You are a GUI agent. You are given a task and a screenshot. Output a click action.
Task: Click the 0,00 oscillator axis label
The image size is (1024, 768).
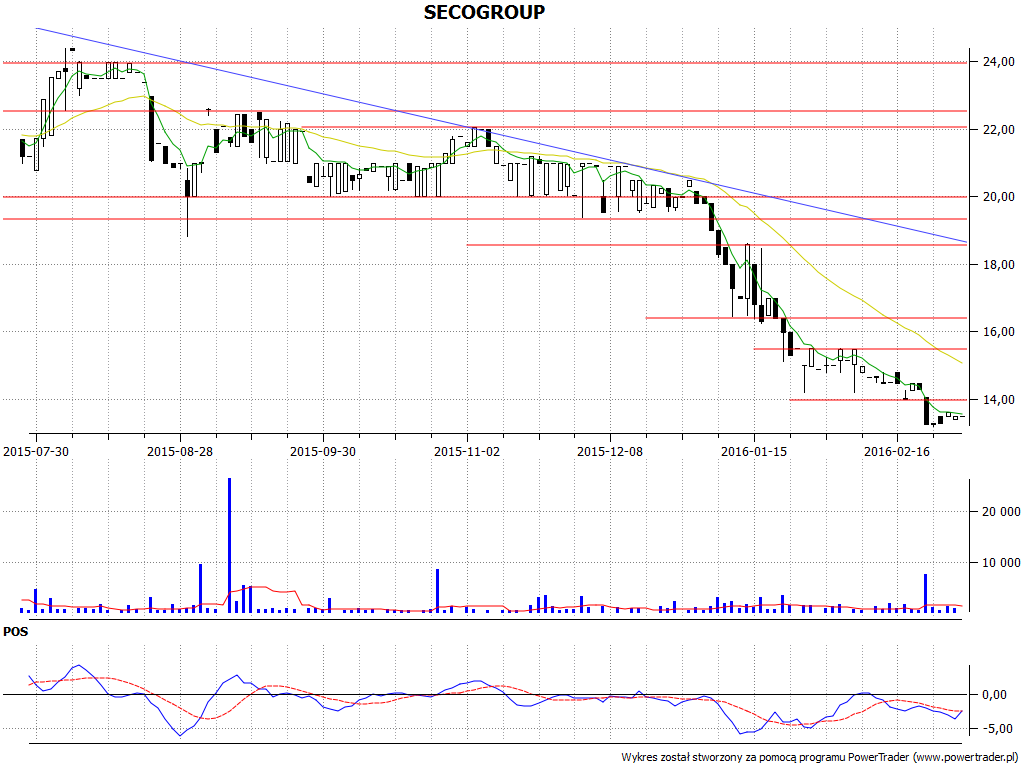(x=997, y=695)
